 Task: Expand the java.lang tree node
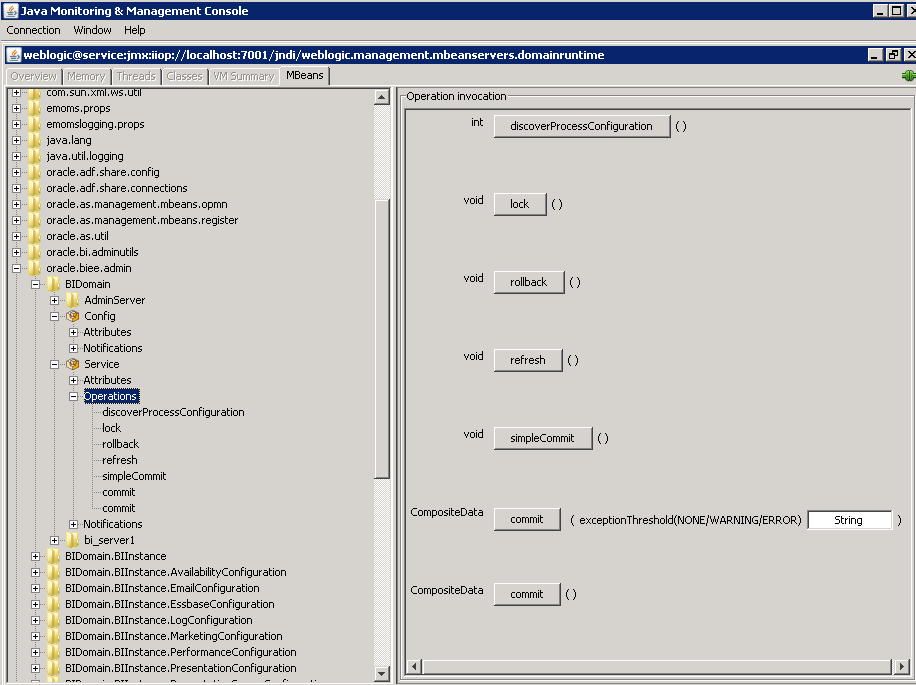tap(16, 140)
